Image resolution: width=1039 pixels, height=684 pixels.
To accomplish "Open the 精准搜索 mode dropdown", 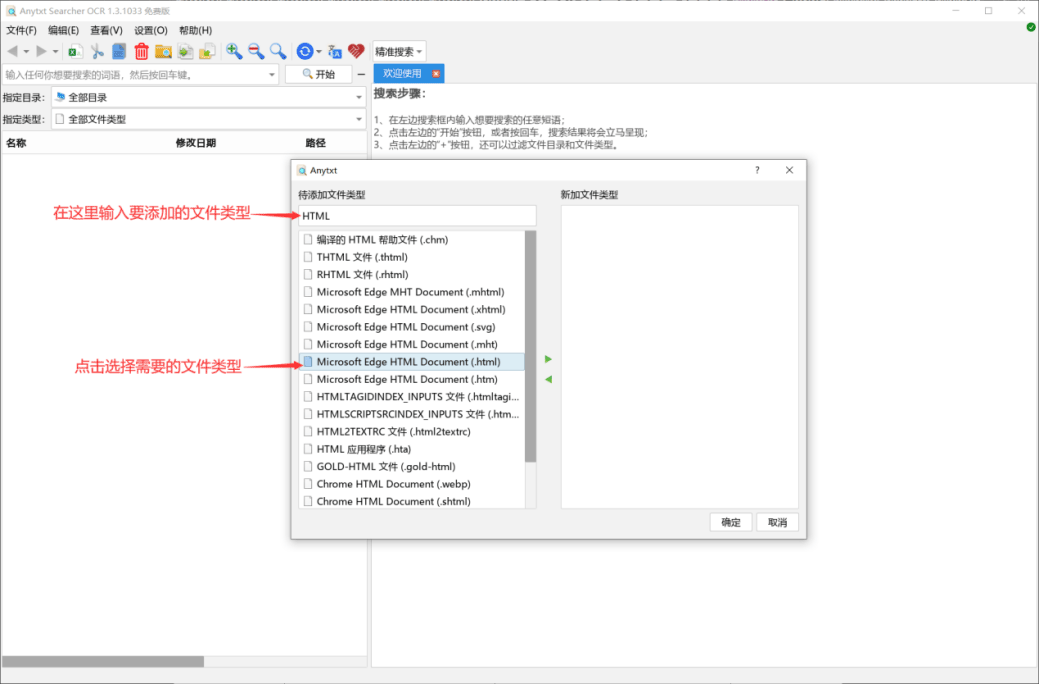I will pyautogui.click(x=399, y=52).
